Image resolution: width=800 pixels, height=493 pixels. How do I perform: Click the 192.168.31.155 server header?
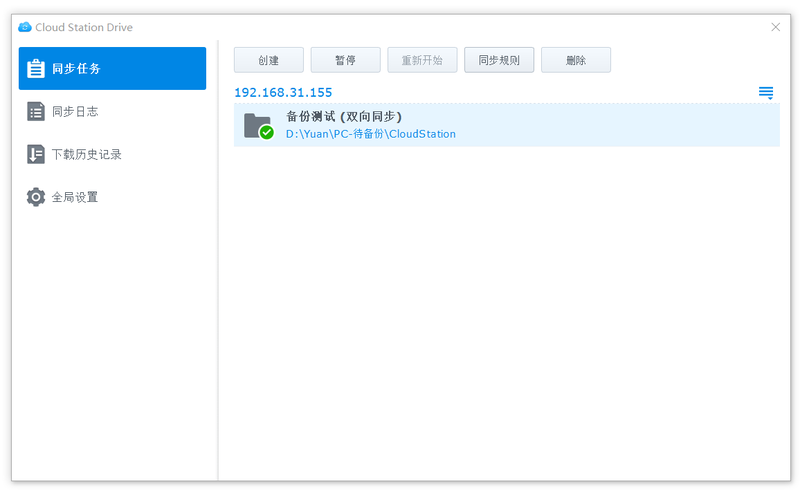pyautogui.click(x=283, y=93)
